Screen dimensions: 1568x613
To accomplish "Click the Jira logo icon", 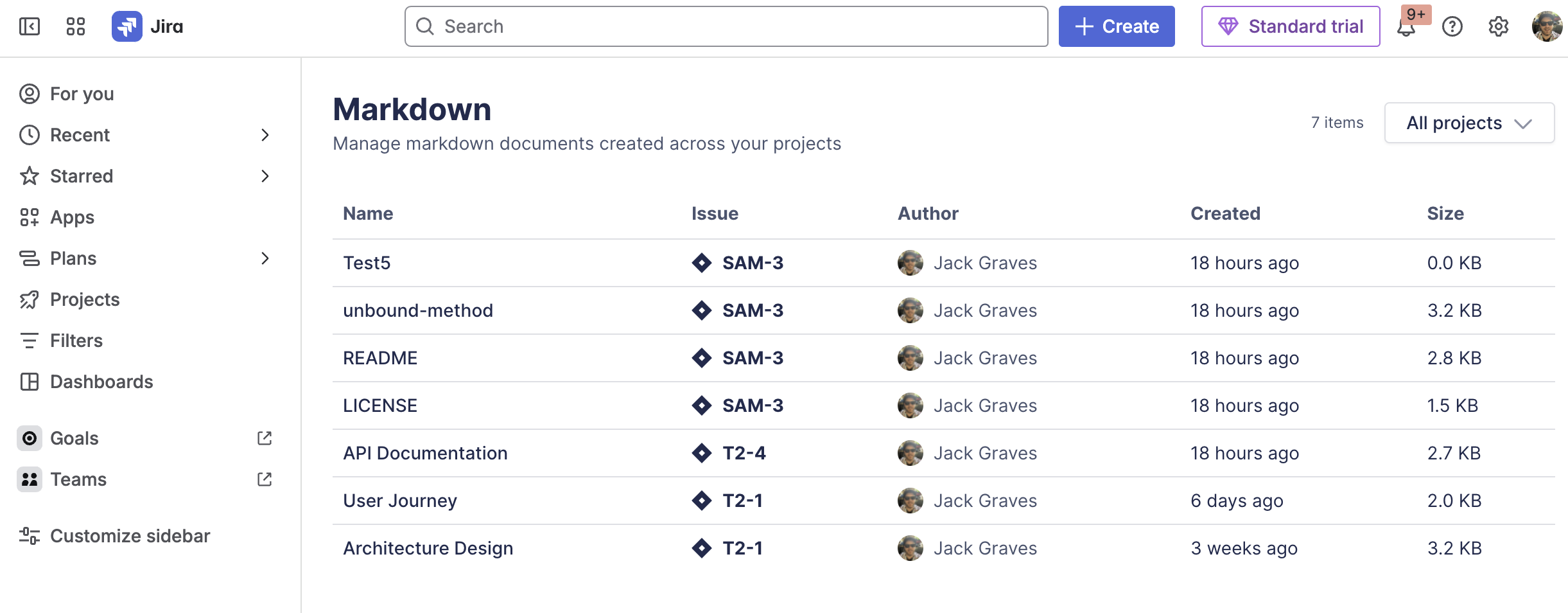I will click(126, 26).
